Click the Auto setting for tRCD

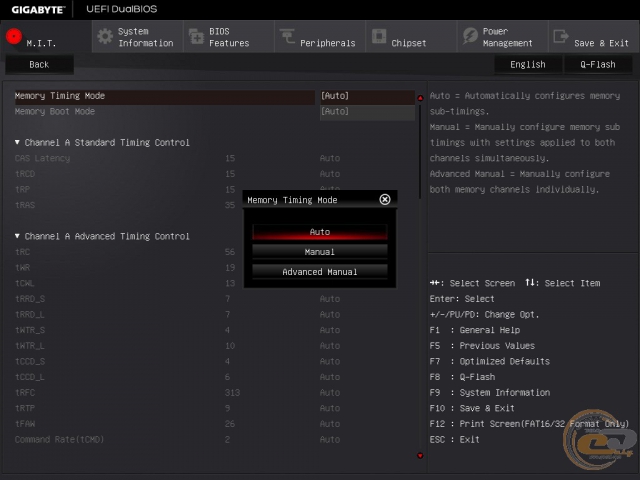330,174
